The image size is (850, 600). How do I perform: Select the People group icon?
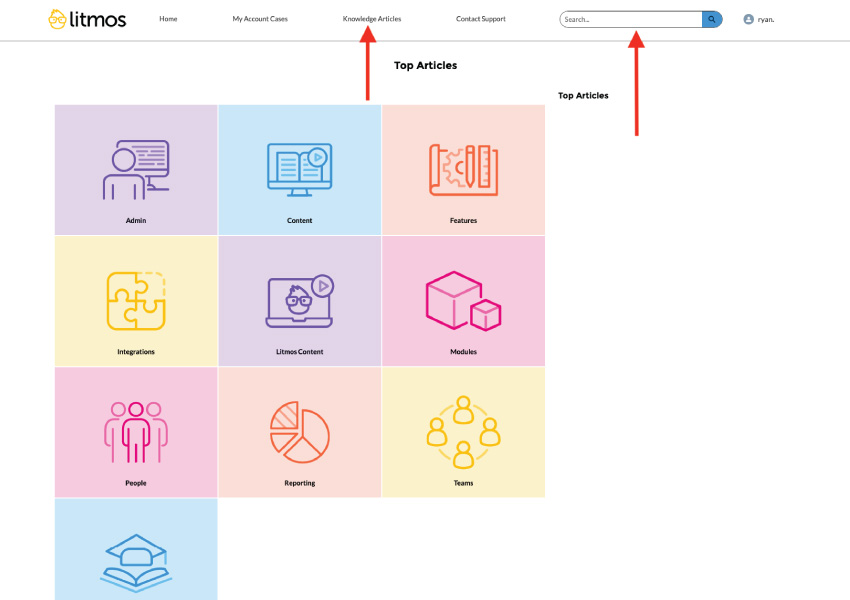coord(136,431)
